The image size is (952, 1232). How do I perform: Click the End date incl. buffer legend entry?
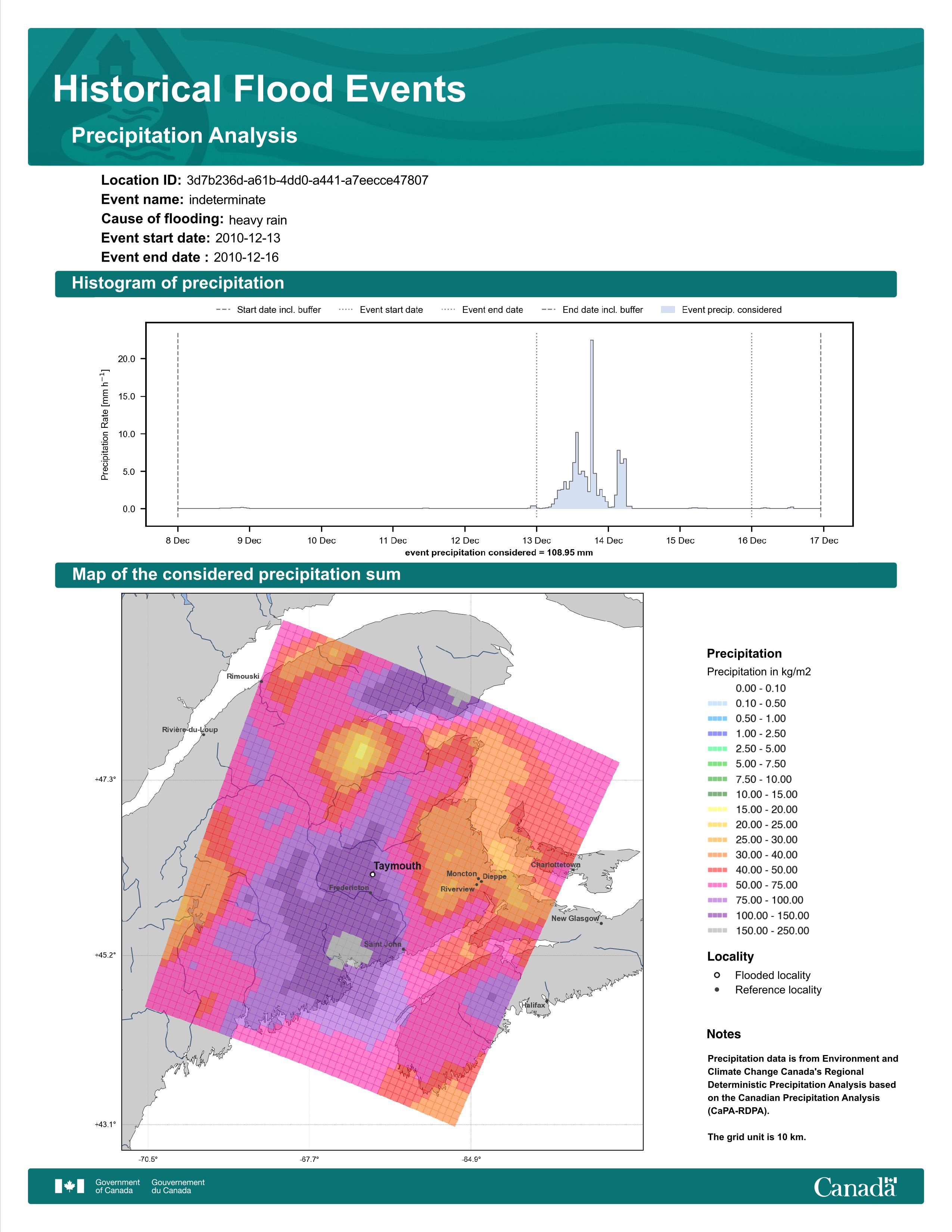coord(592,310)
